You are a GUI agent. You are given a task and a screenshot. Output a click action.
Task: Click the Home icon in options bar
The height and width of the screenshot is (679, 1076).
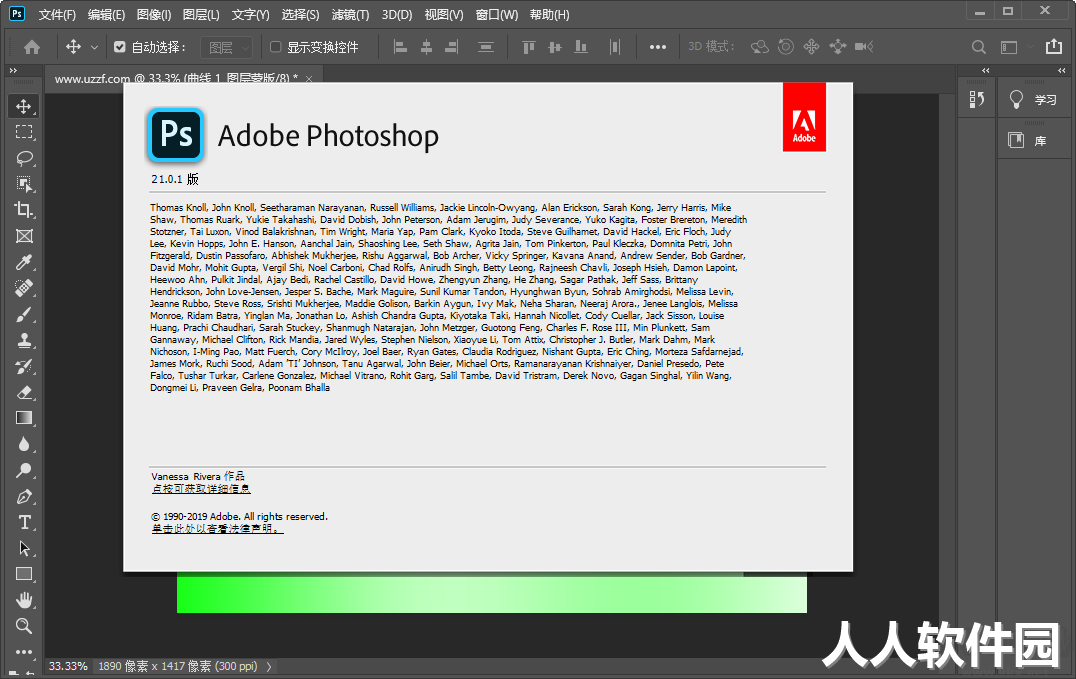pos(32,47)
